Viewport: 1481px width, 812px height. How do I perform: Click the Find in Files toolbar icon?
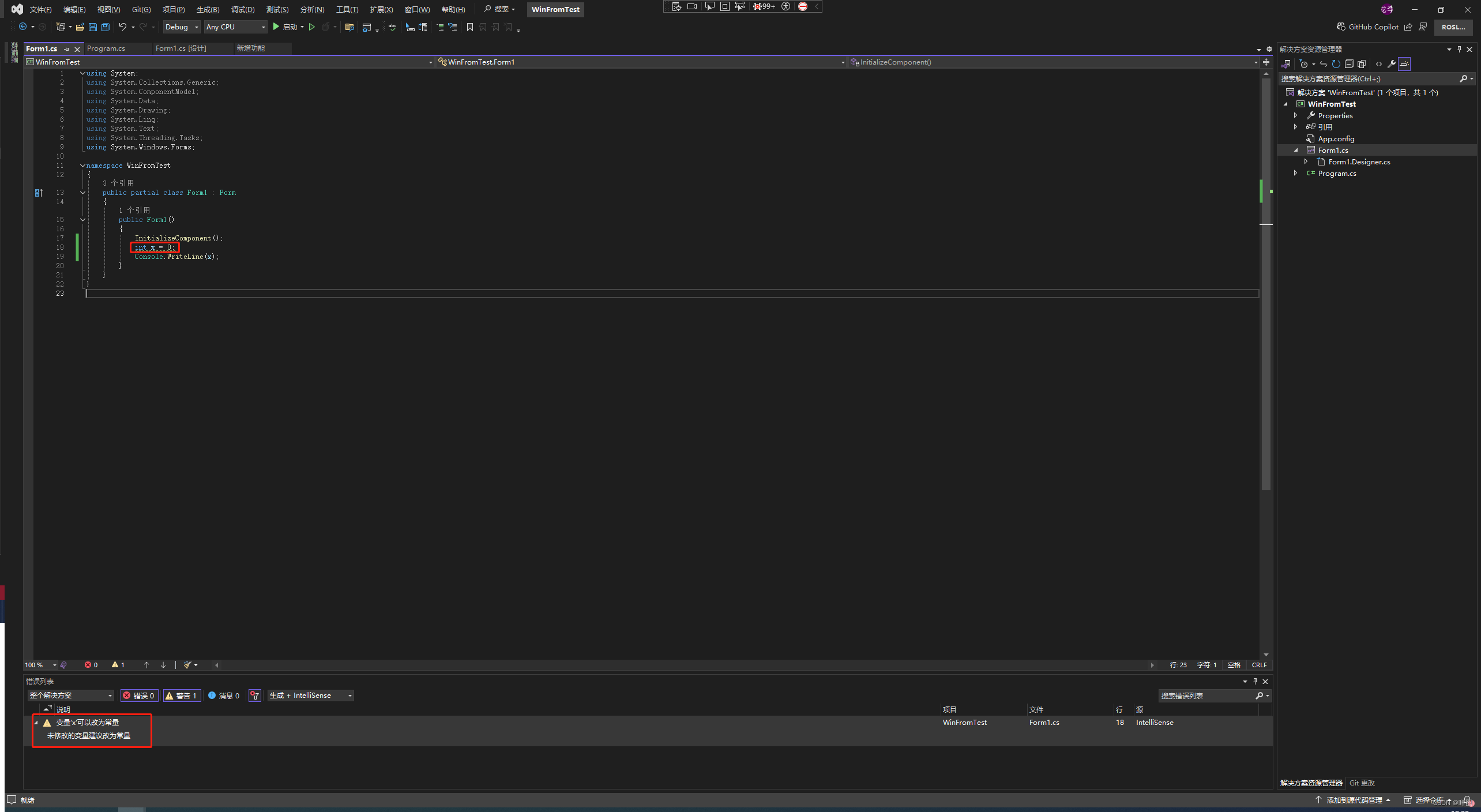click(x=349, y=27)
